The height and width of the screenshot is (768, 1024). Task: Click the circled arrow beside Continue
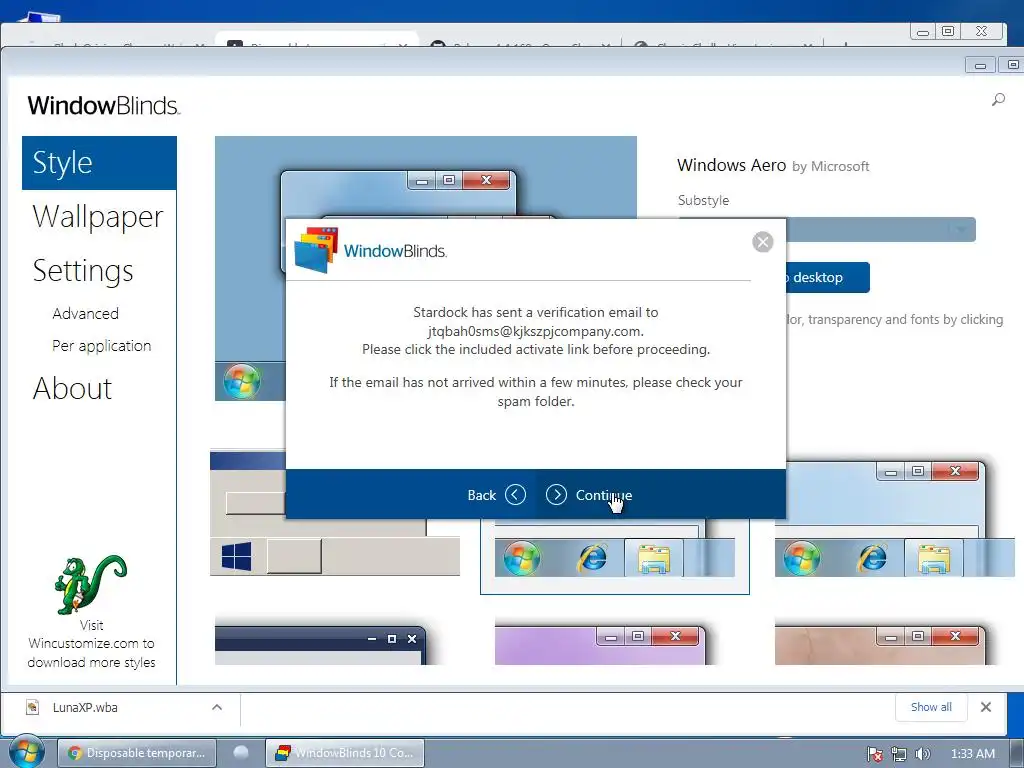[556, 495]
